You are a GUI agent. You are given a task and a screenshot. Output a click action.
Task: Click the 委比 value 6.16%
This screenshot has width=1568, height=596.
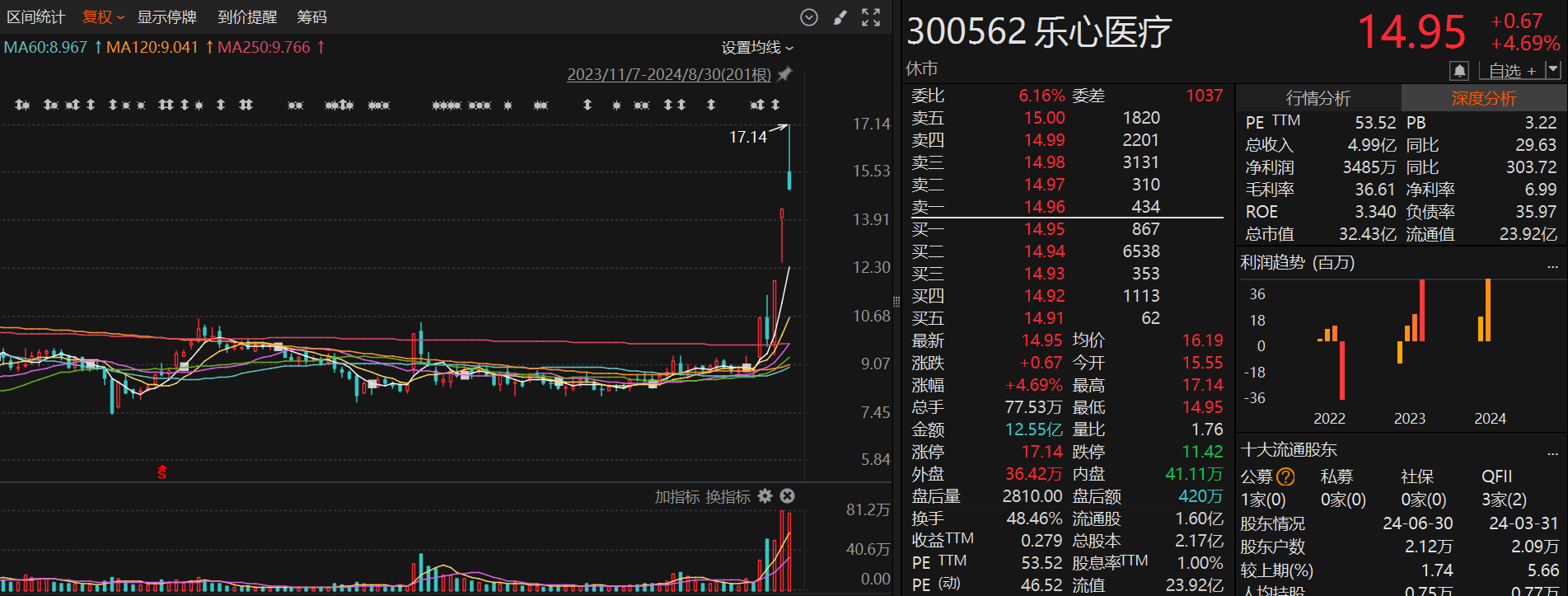[1042, 96]
